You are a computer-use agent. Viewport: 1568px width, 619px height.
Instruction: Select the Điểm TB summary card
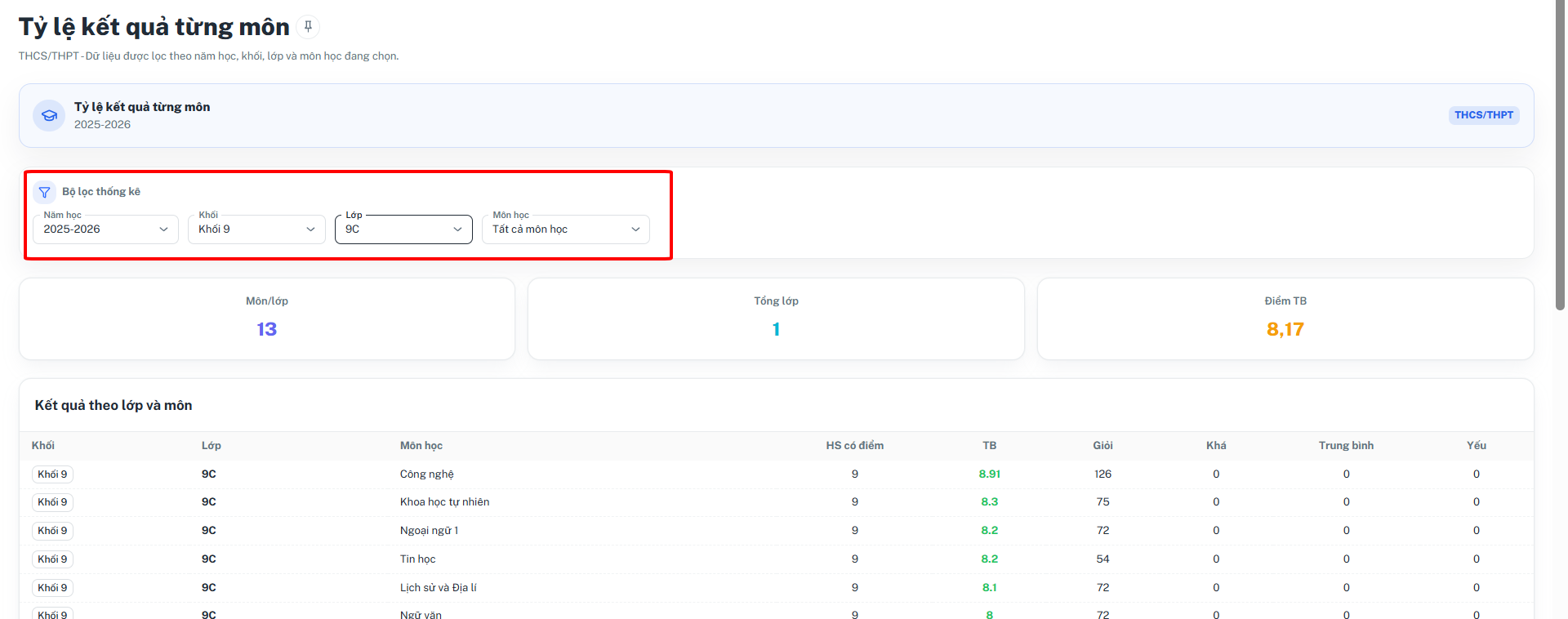1285,318
